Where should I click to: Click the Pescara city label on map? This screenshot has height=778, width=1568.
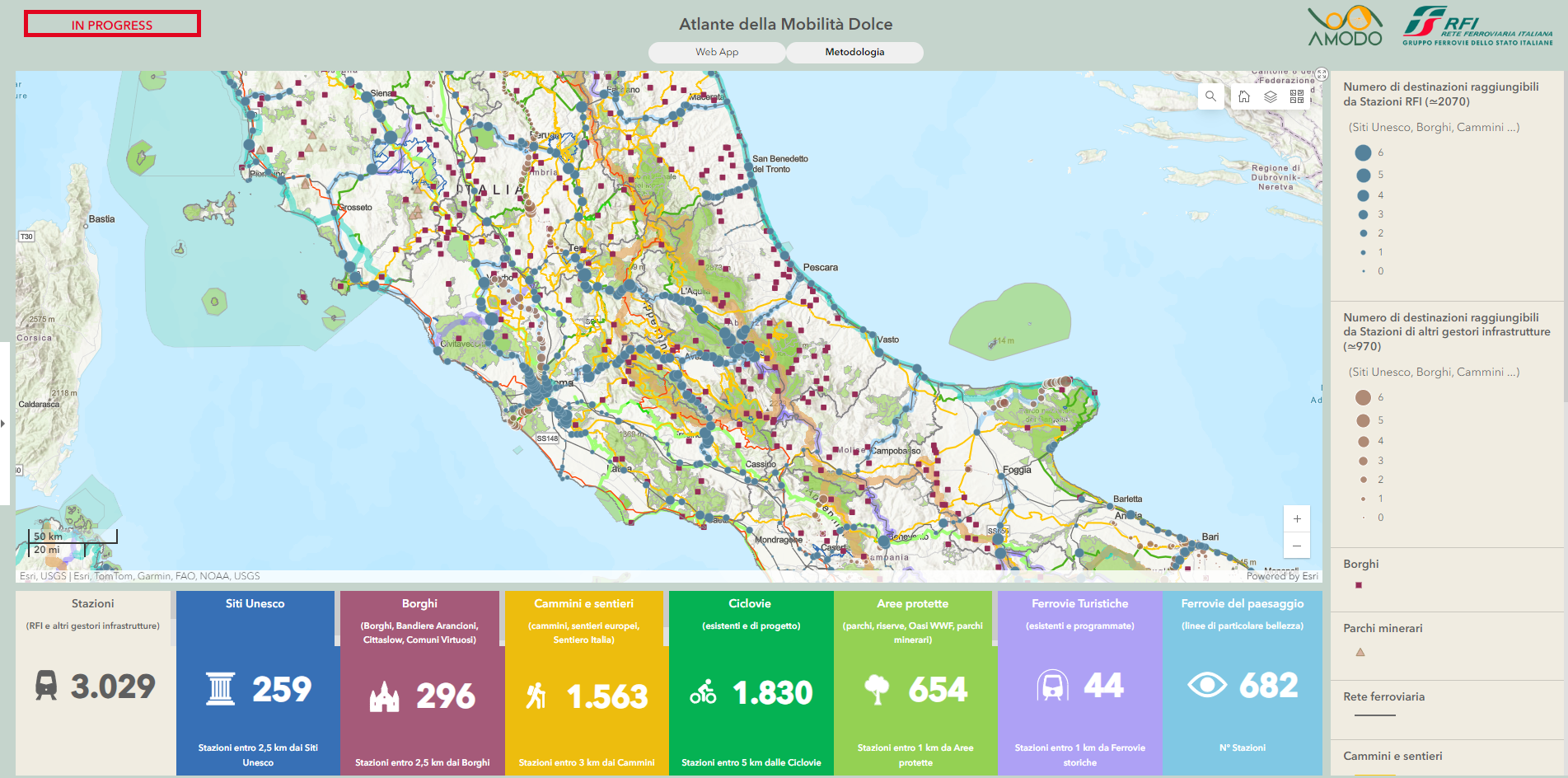pyautogui.click(x=820, y=267)
